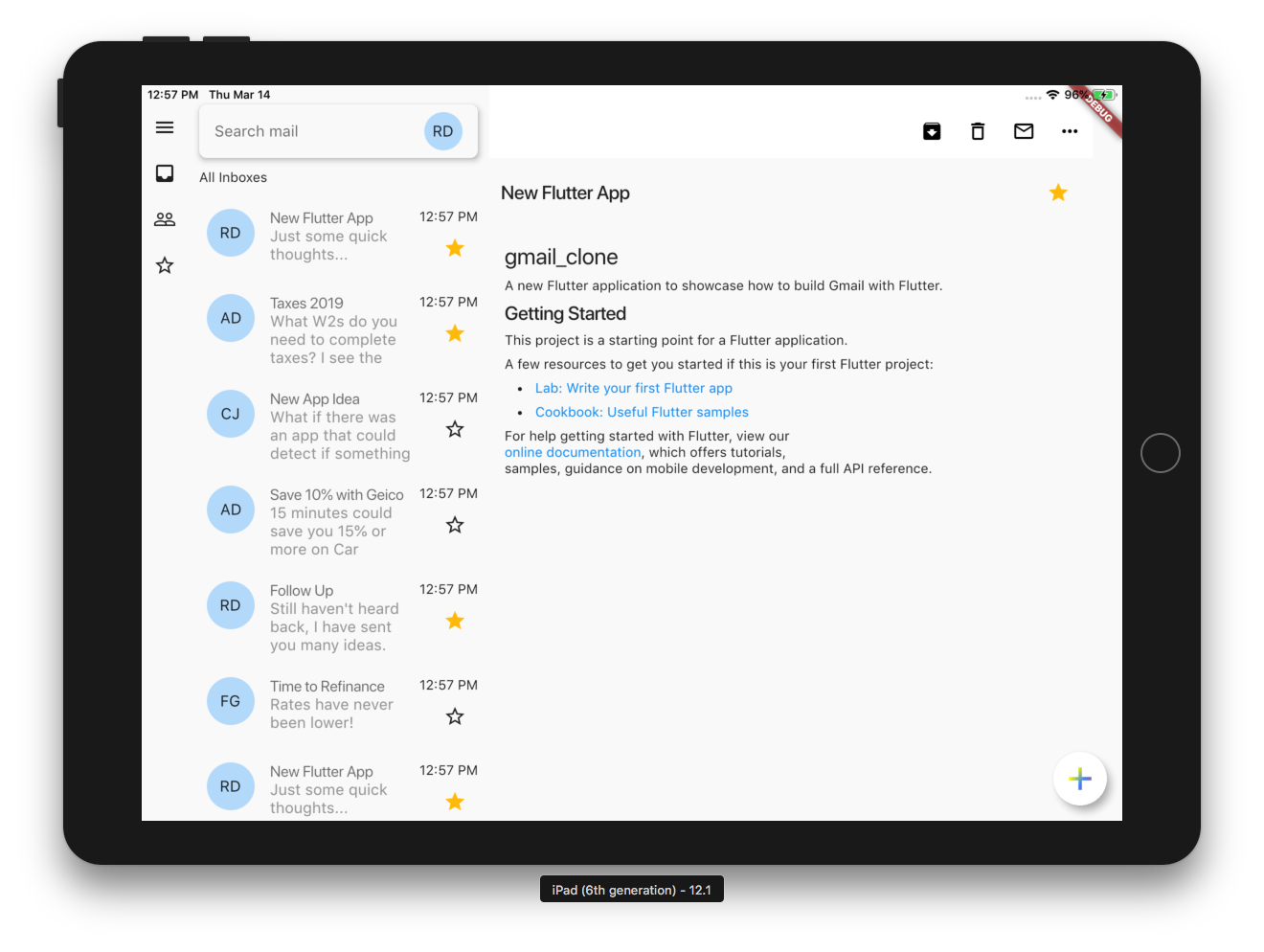Open the New App Idea email subject
This screenshot has width=1264, height=952.
315,398
